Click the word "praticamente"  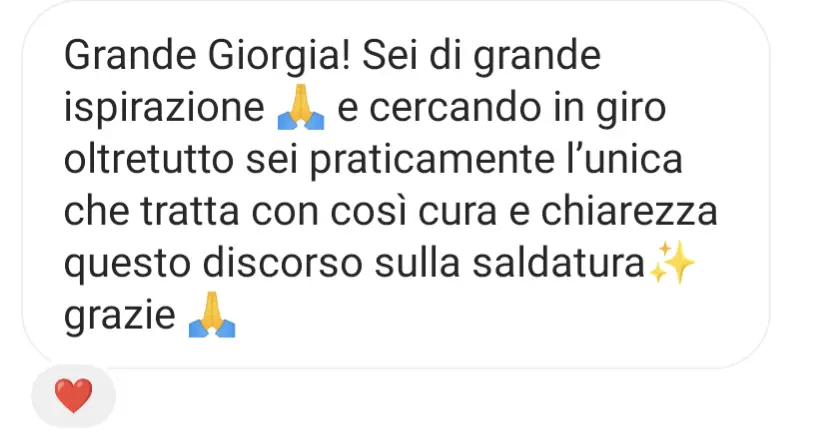coord(432,161)
